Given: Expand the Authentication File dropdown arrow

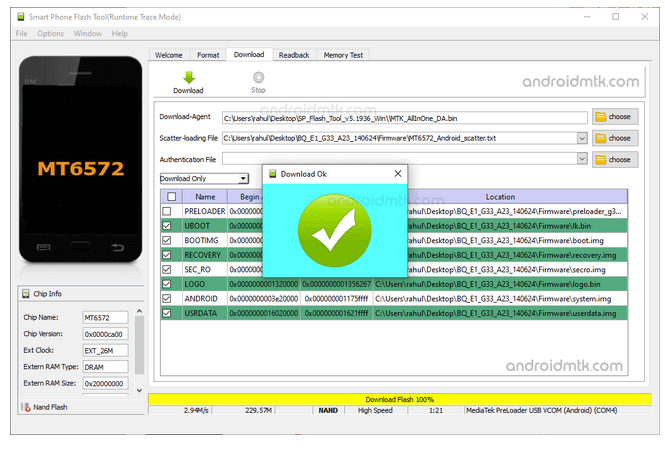Looking at the screenshot, I should click(582, 159).
